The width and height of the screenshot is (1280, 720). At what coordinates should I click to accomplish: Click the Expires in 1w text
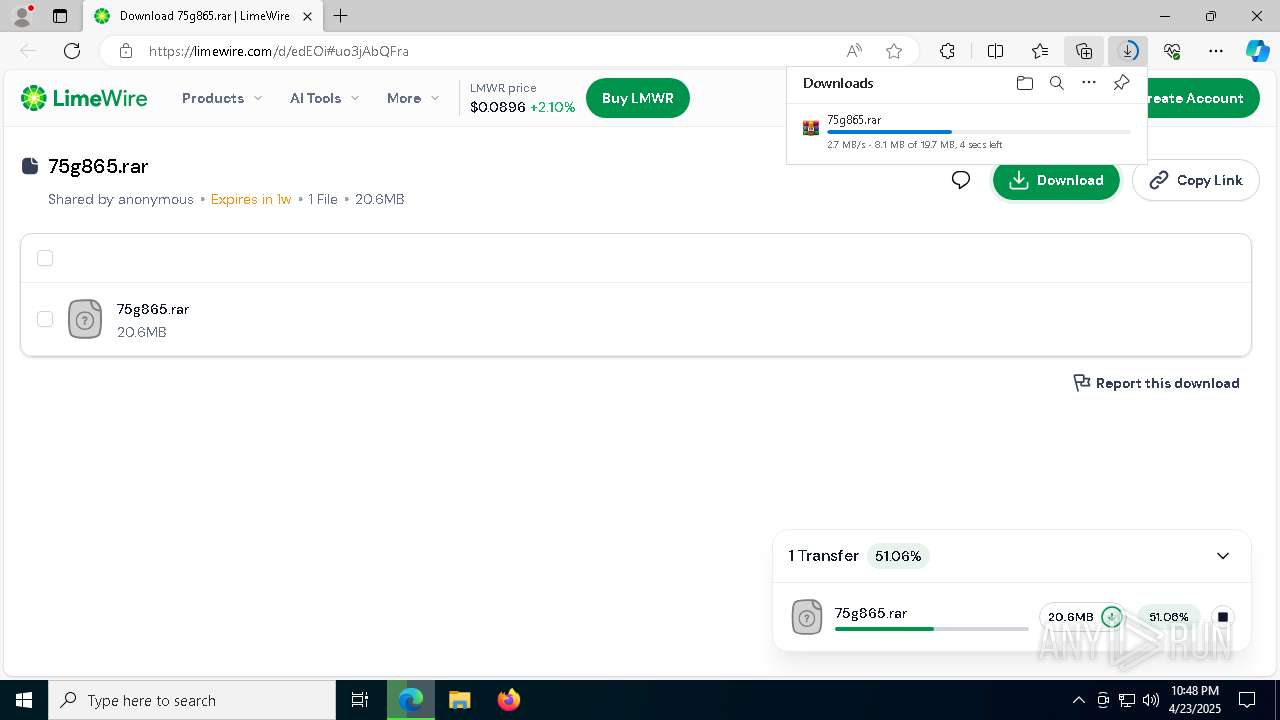(x=251, y=199)
